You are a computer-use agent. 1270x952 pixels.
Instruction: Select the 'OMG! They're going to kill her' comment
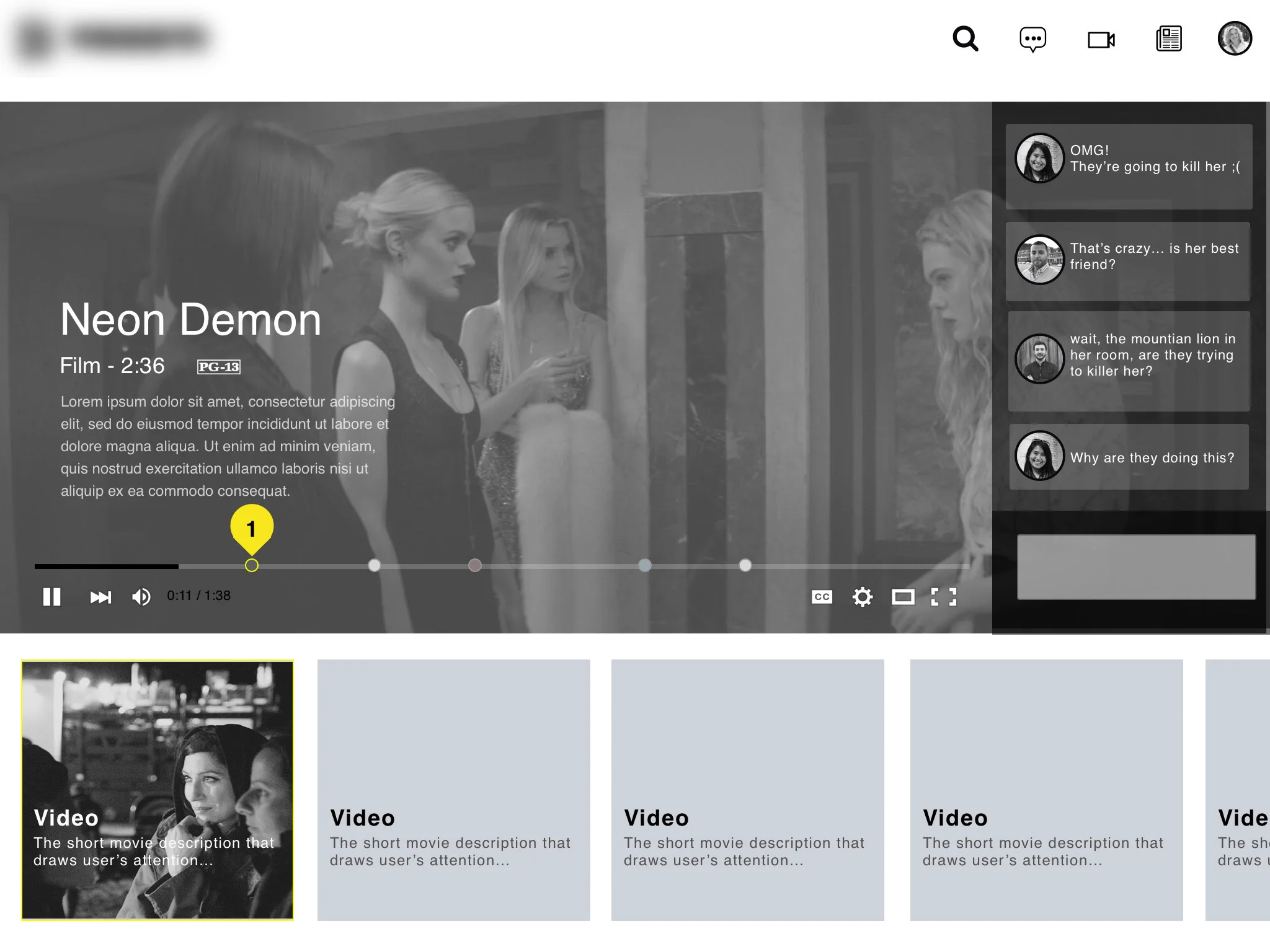[1129, 167]
